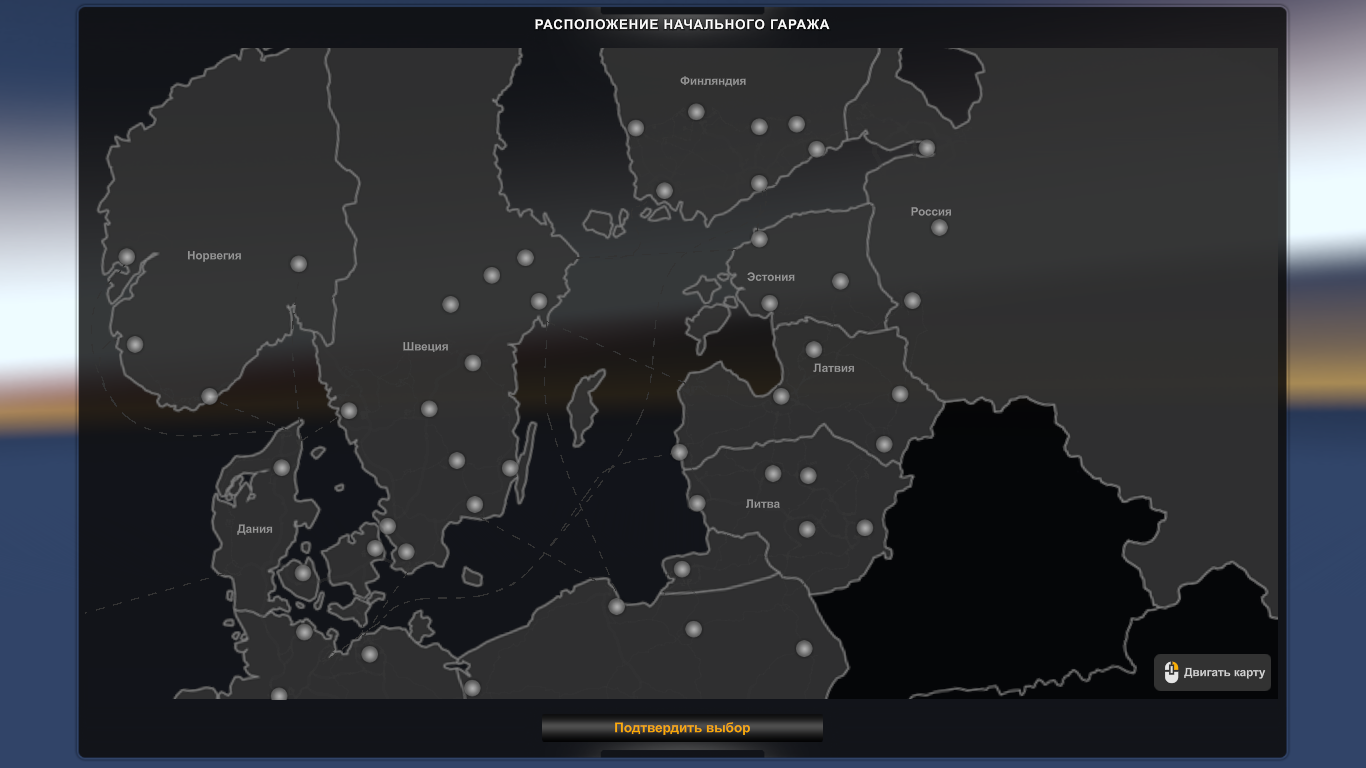Click the Латвия country label
Image resolution: width=1366 pixels, height=768 pixels.
pos(834,368)
